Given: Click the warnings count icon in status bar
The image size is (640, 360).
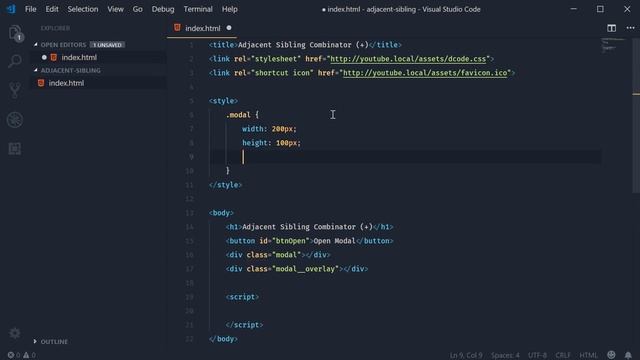Looking at the screenshot, I should (x=26, y=355).
